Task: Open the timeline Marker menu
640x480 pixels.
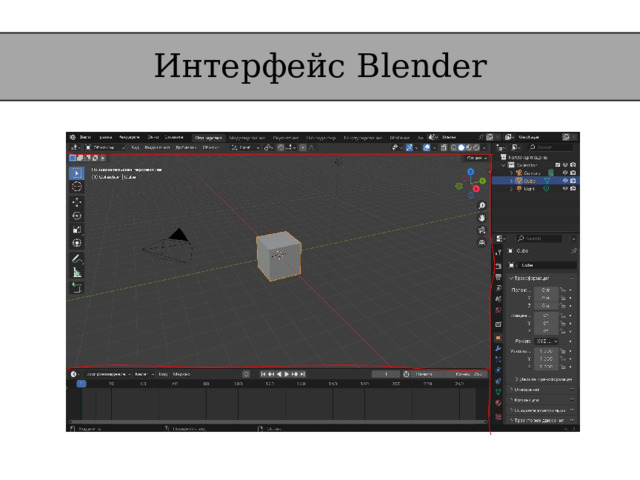Action: [182, 374]
